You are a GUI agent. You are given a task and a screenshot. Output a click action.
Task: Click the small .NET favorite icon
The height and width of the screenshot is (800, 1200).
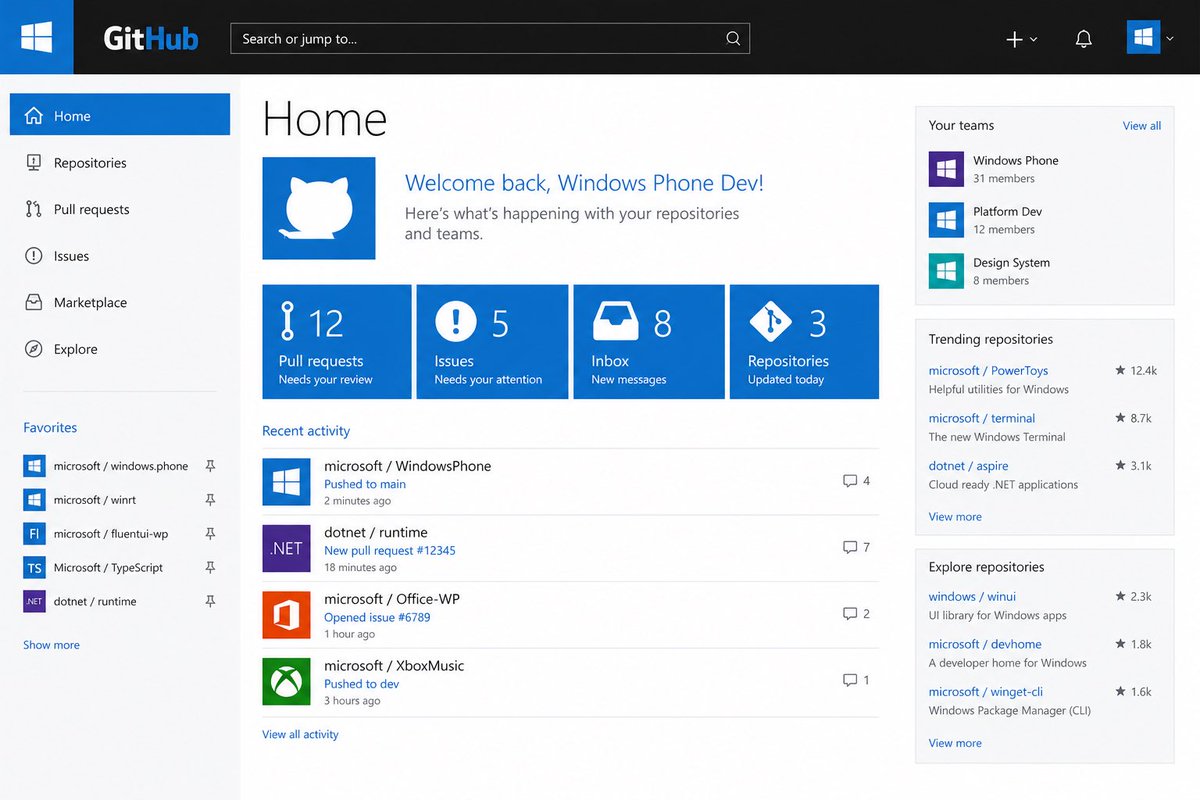pyautogui.click(x=35, y=601)
